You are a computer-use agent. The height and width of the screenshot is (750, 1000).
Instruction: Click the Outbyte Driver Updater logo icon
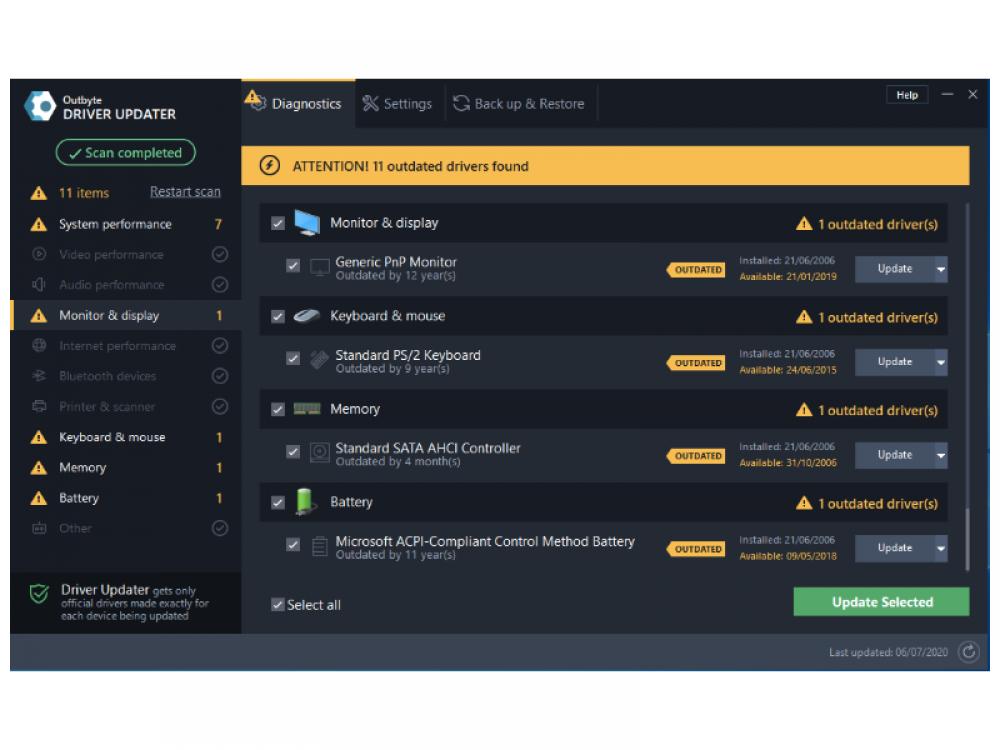[40, 106]
